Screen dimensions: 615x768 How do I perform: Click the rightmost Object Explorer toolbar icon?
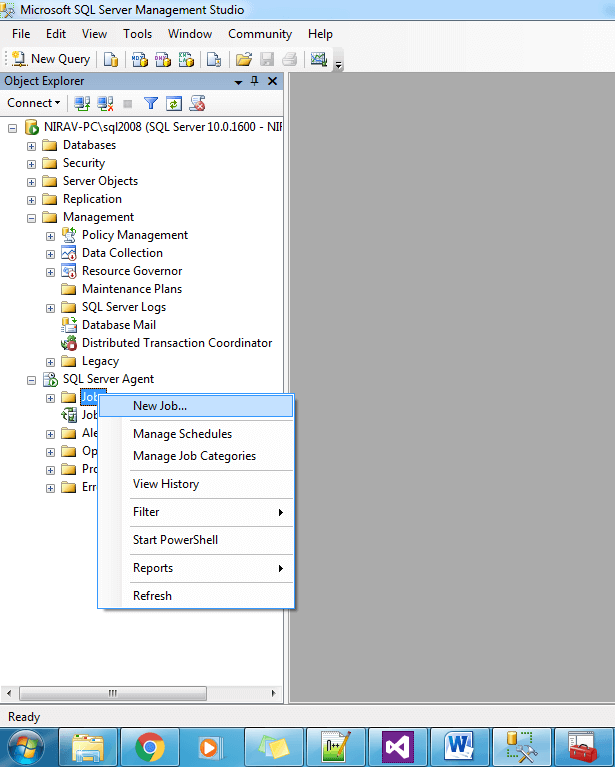pyautogui.click(x=197, y=103)
